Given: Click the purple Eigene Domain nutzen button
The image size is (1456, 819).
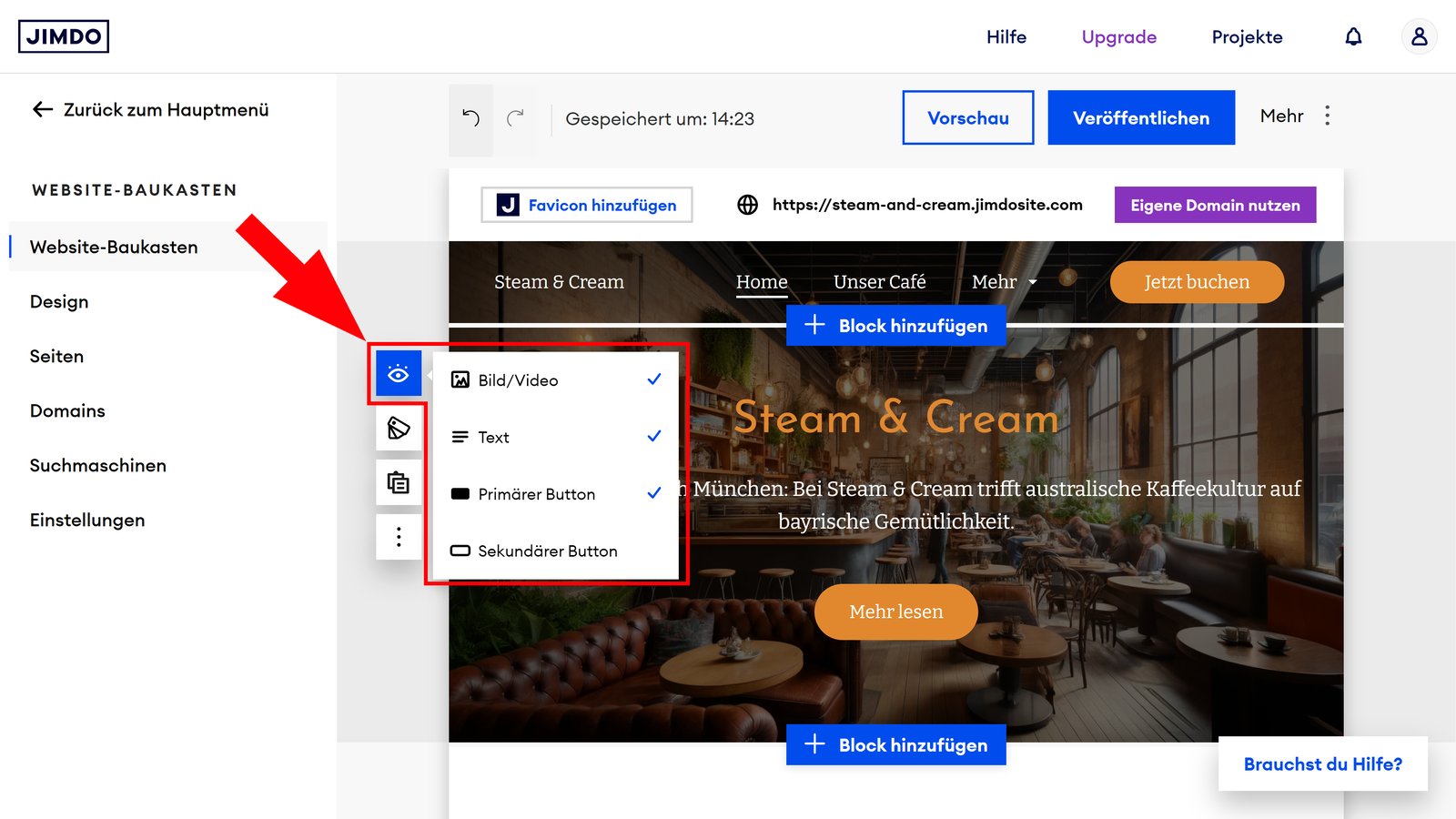Looking at the screenshot, I should [1214, 205].
